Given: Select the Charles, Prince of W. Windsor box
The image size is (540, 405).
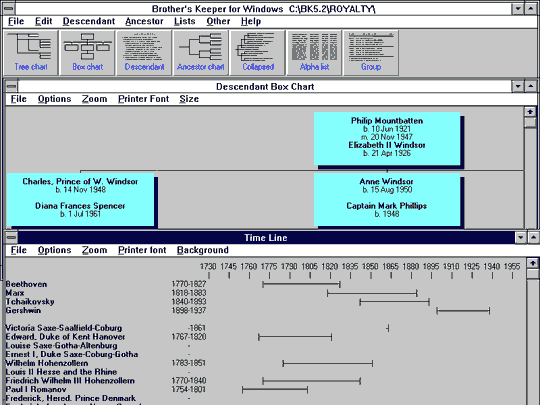Looking at the screenshot, I should [x=80, y=199].
